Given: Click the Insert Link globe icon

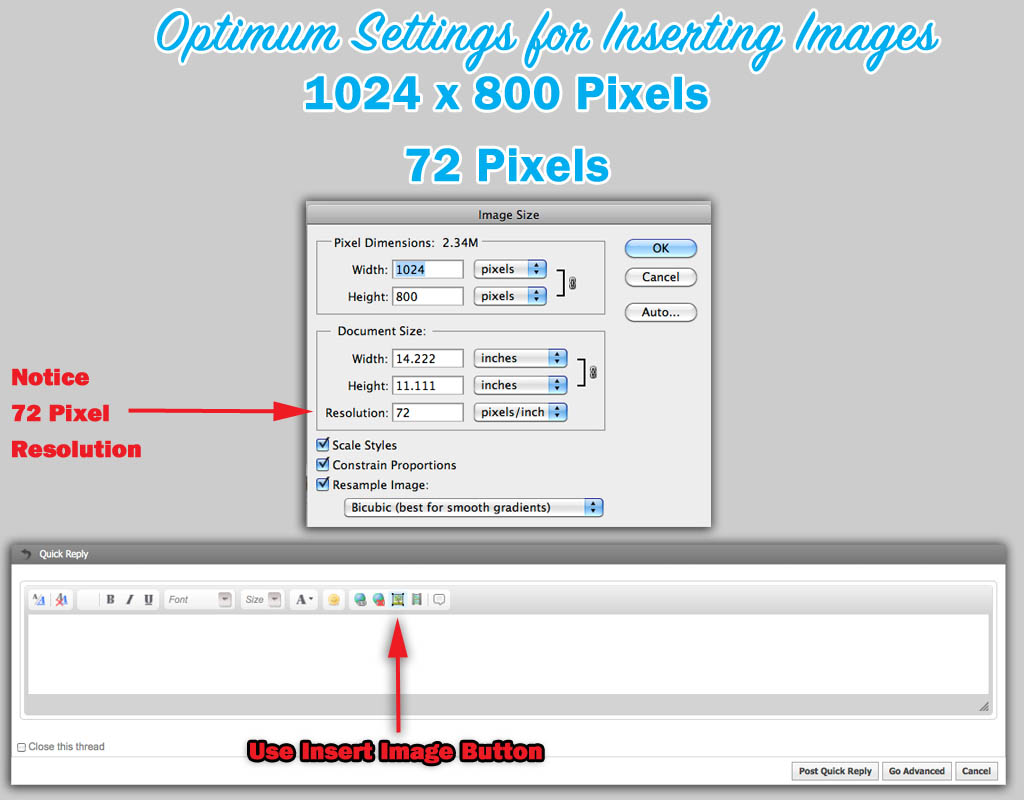Looking at the screenshot, I should tap(360, 600).
